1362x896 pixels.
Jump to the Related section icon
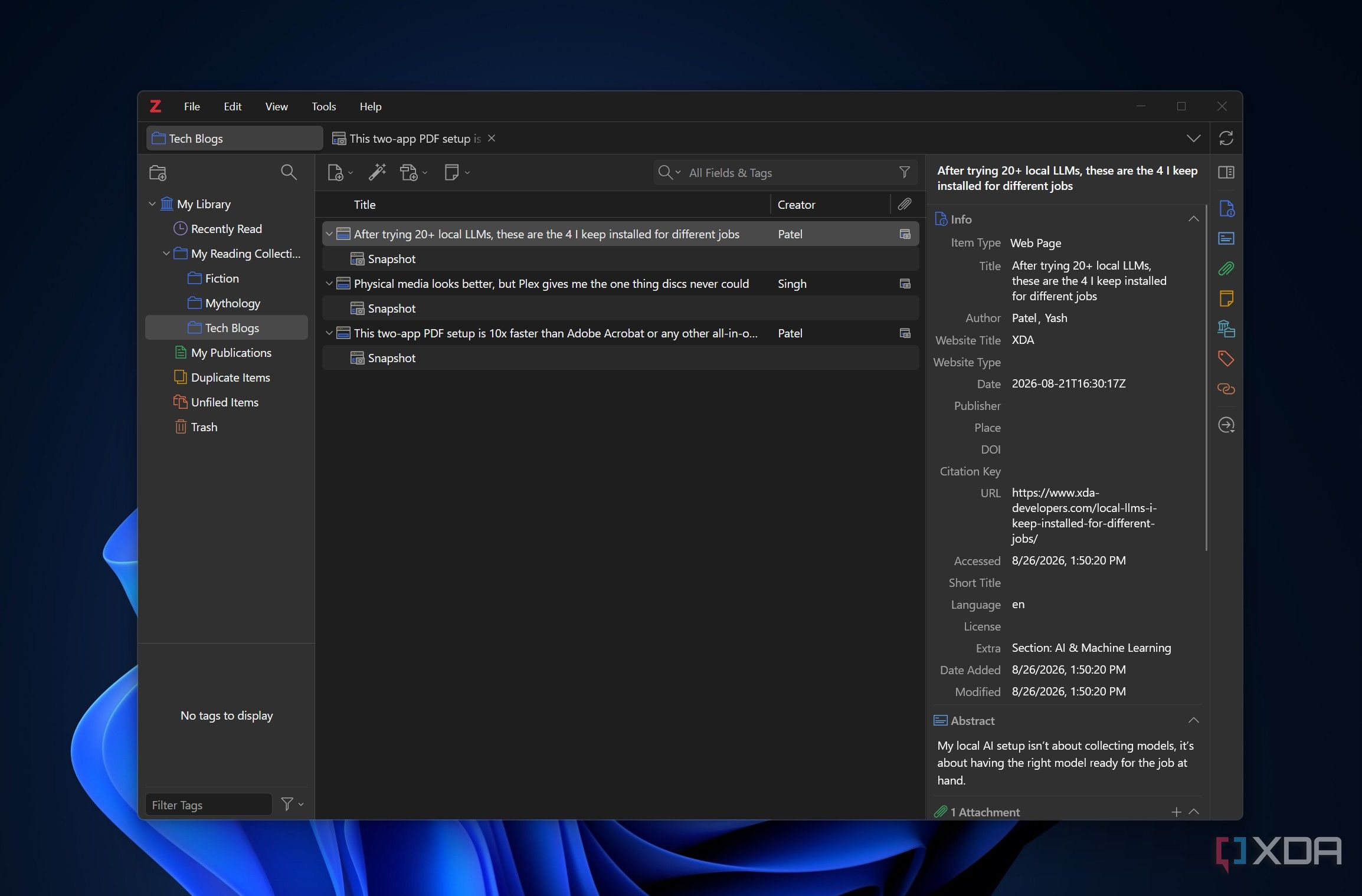click(x=1226, y=389)
